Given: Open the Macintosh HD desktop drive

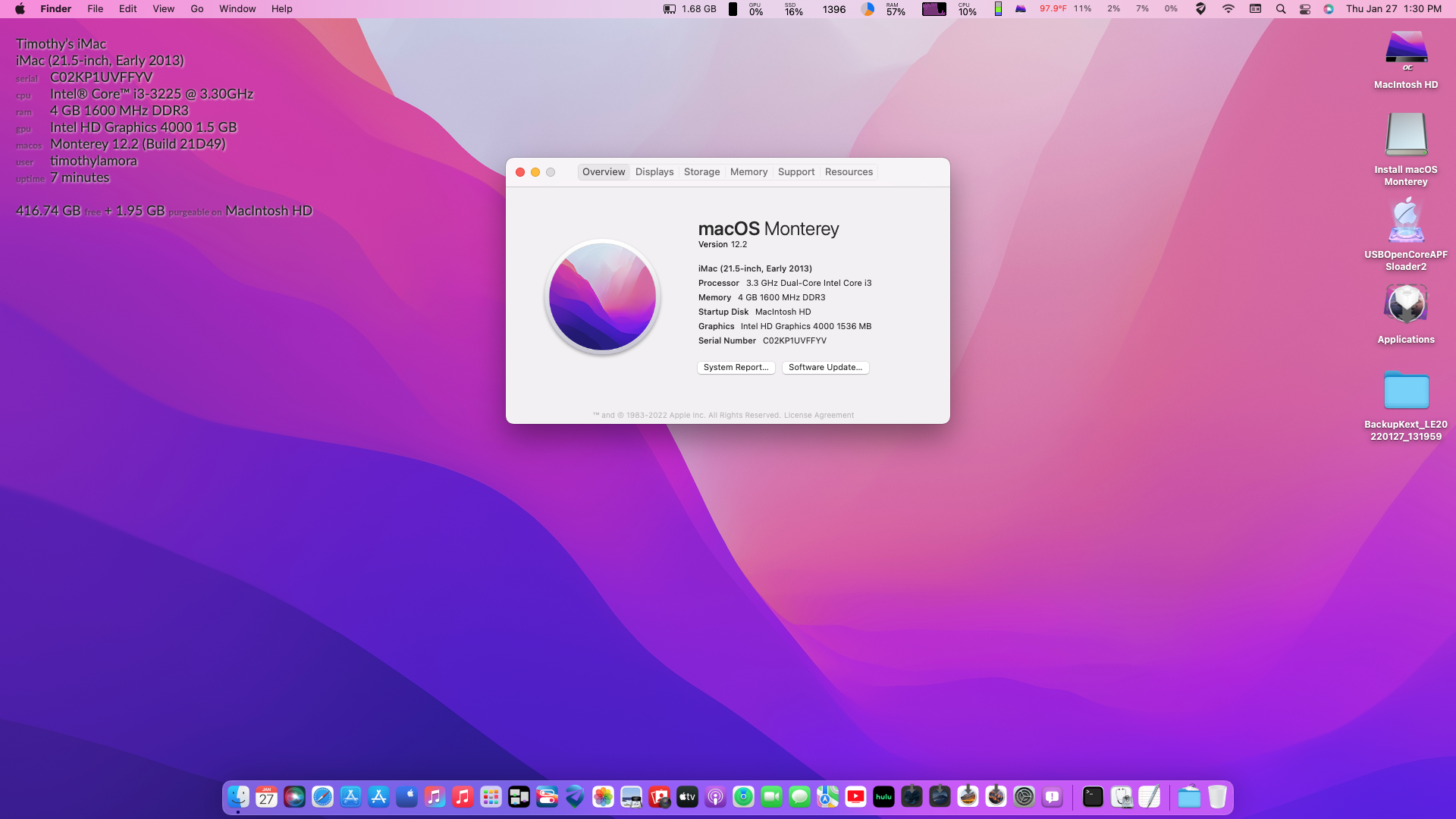Looking at the screenshot, I should coord(1406,59).
